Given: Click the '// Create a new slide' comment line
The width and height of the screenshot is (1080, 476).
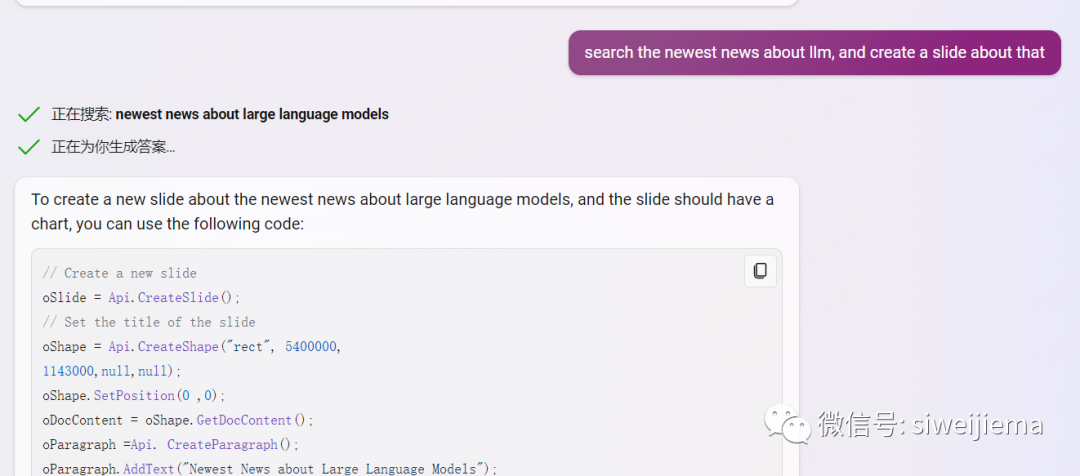Looking at the screenshot, I should point(119,273).
